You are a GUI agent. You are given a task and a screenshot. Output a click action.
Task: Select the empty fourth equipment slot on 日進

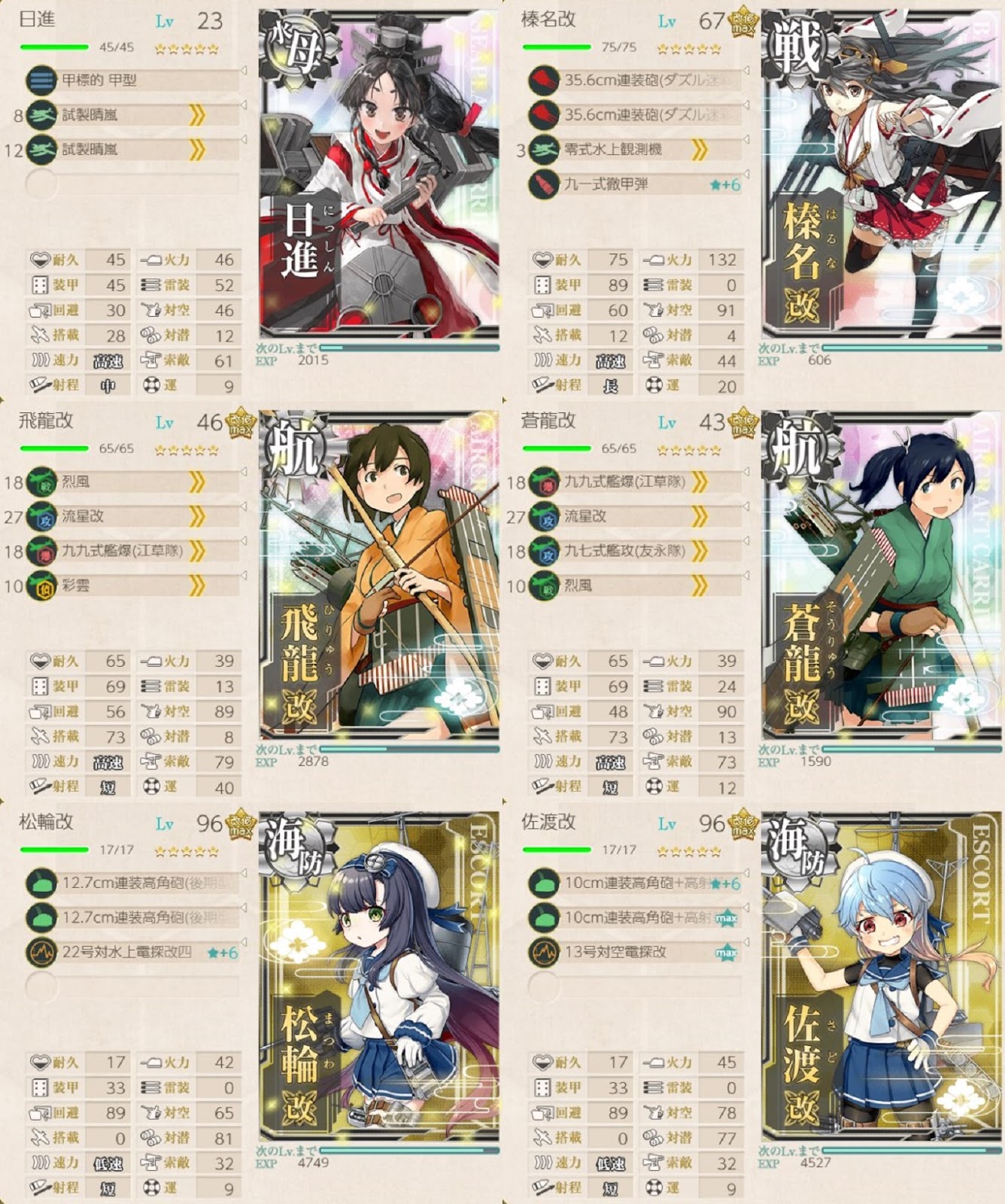(132, 184)
